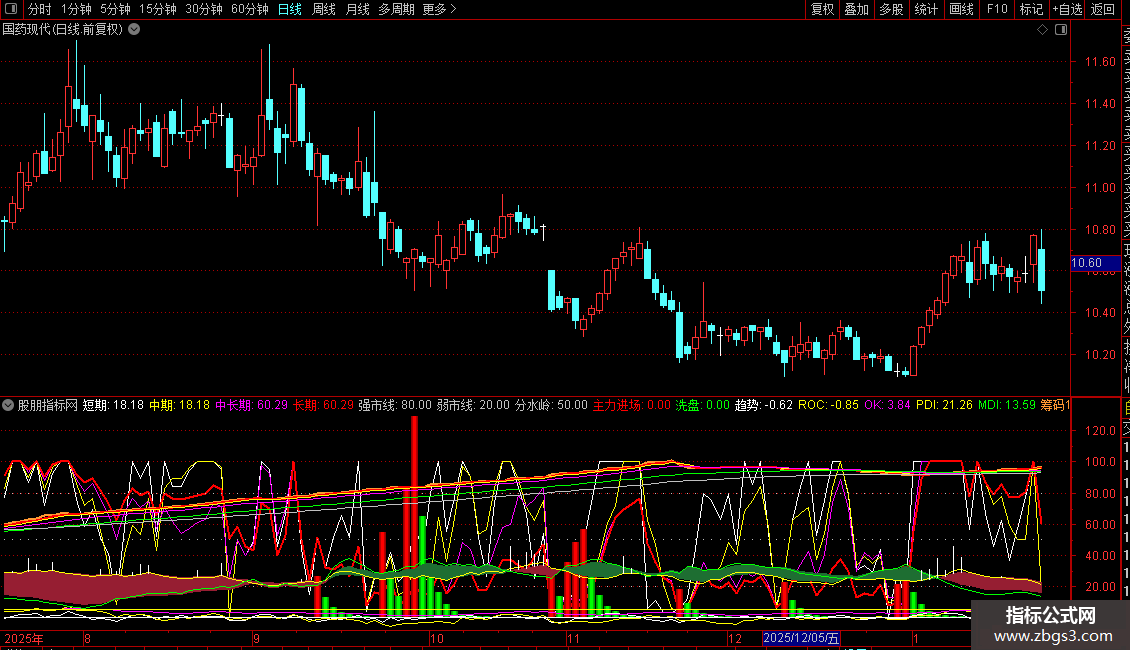Select the 月线 monthly chart tab

[357, 9]
